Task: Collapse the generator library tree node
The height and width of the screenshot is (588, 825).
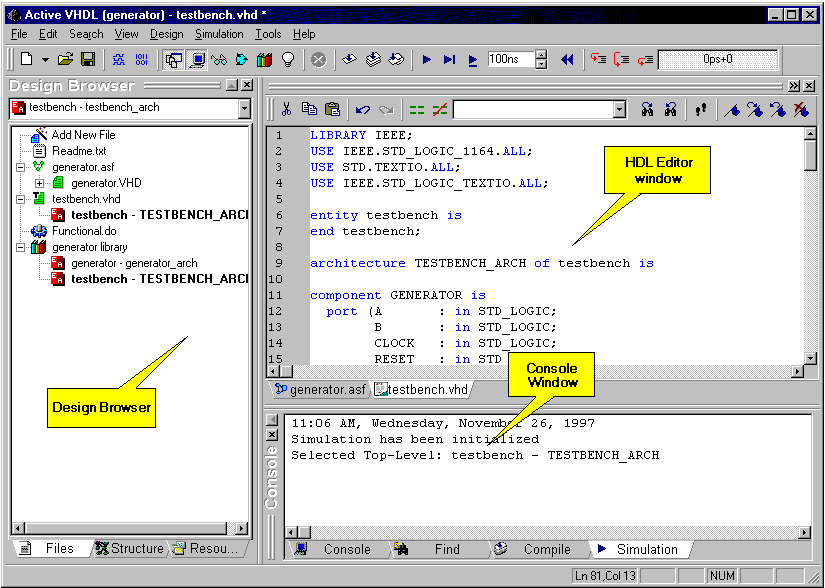Action: [21, 247]
